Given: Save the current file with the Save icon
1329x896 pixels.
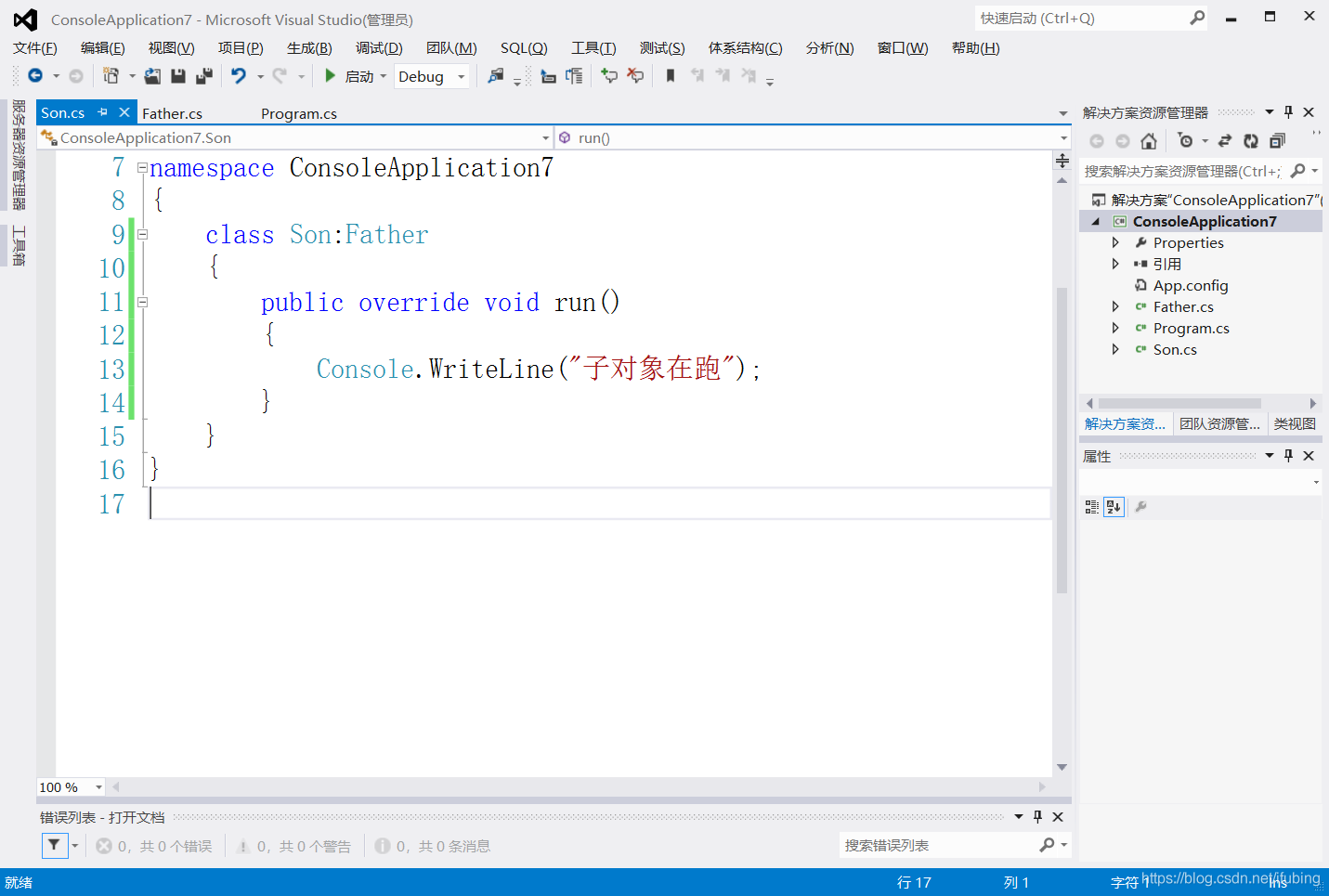Looking at the screenshot, I should [x=178, y=76].
